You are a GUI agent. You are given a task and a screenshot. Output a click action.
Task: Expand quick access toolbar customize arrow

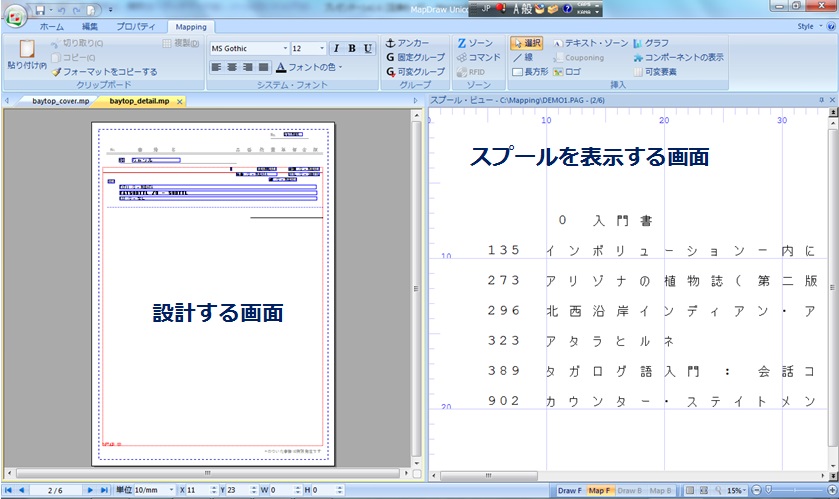[x=111, y=10]
